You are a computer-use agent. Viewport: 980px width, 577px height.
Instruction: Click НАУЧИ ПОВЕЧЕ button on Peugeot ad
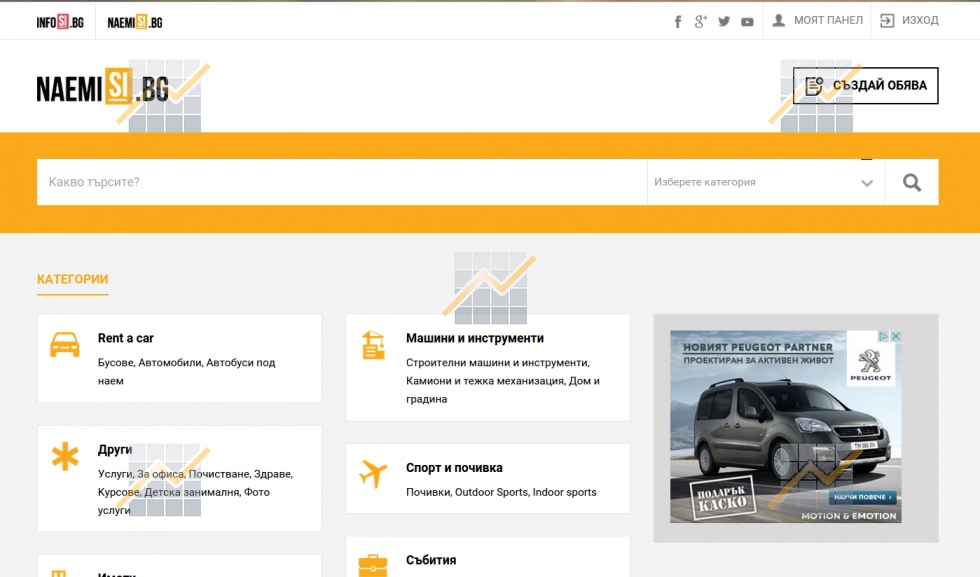coord(862,497)
